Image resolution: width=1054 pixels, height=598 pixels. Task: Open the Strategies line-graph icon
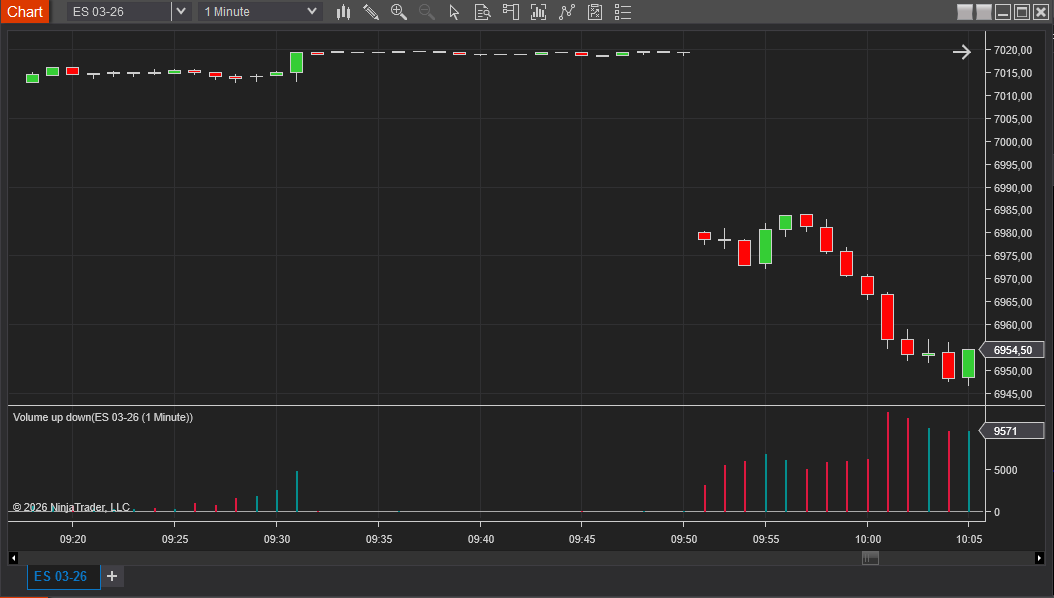[x=567, y=11]
